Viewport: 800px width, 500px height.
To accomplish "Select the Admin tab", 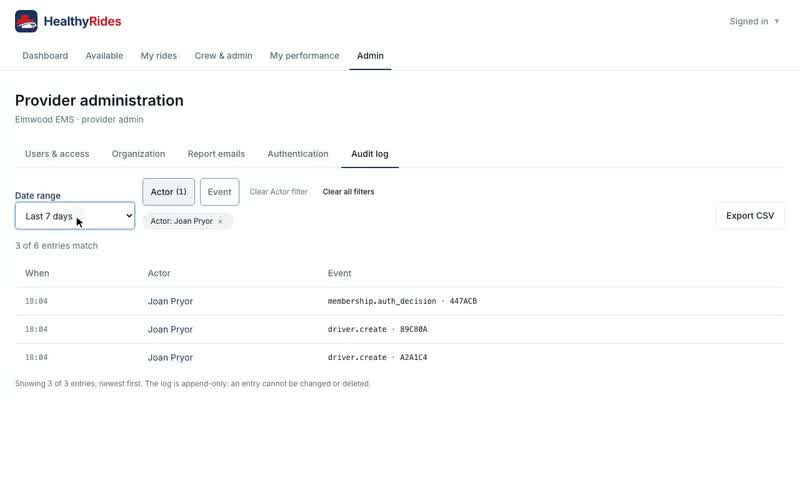I will click(x=370, y=56).
